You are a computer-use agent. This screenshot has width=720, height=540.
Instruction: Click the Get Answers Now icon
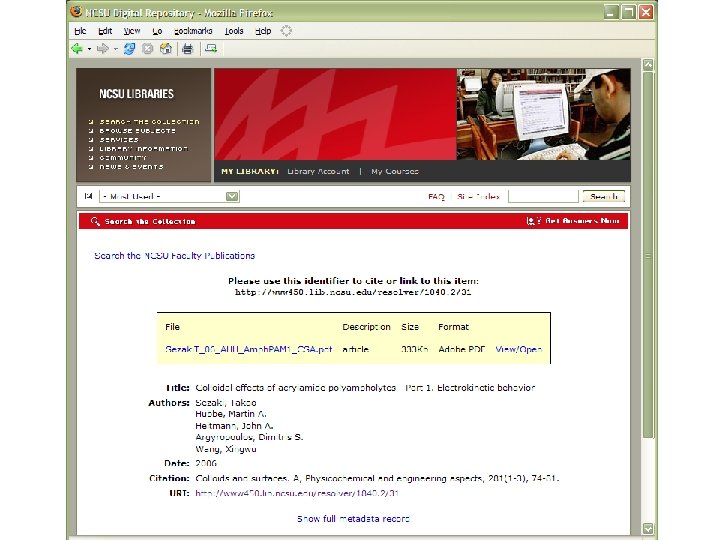[534, 221]
